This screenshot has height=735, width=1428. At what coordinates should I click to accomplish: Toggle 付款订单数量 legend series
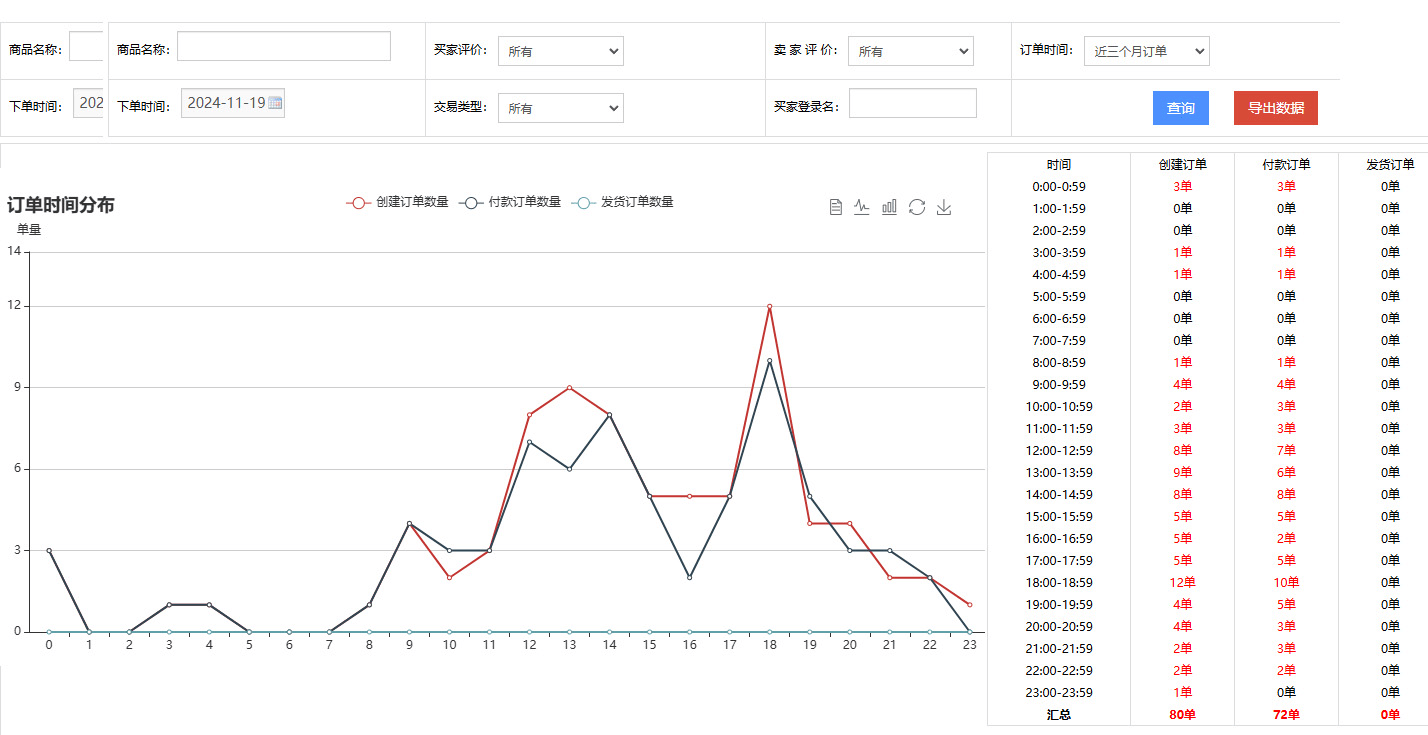click(510, 202)
